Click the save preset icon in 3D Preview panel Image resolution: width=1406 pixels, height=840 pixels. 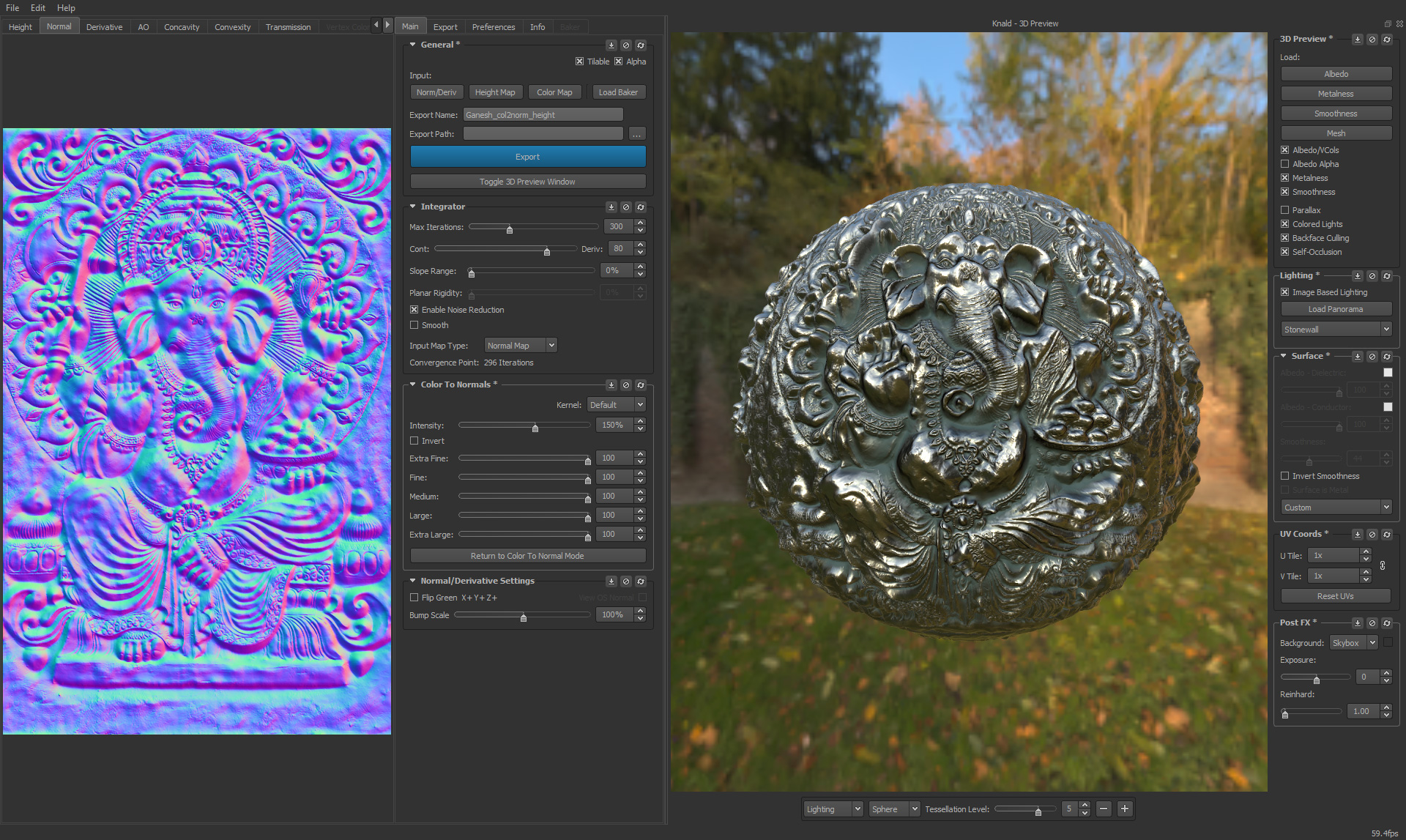pyautogui.click(x=1357, y=40)
